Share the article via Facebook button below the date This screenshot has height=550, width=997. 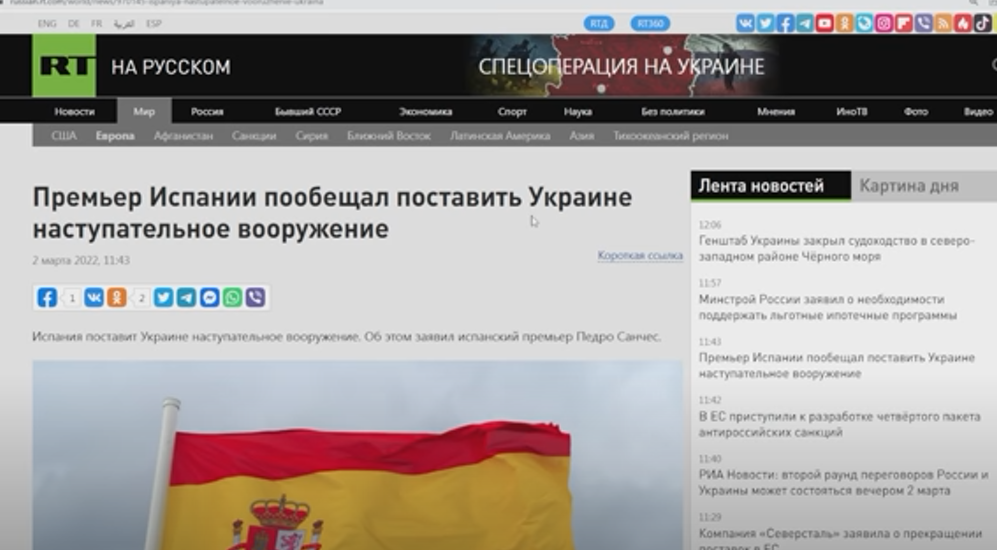coord(47,297)
